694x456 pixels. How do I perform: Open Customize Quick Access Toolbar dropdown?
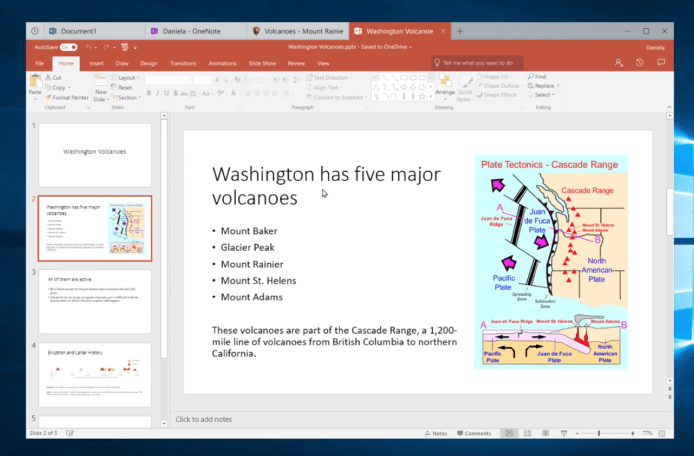pyautogui.click(x=135, y=47)
